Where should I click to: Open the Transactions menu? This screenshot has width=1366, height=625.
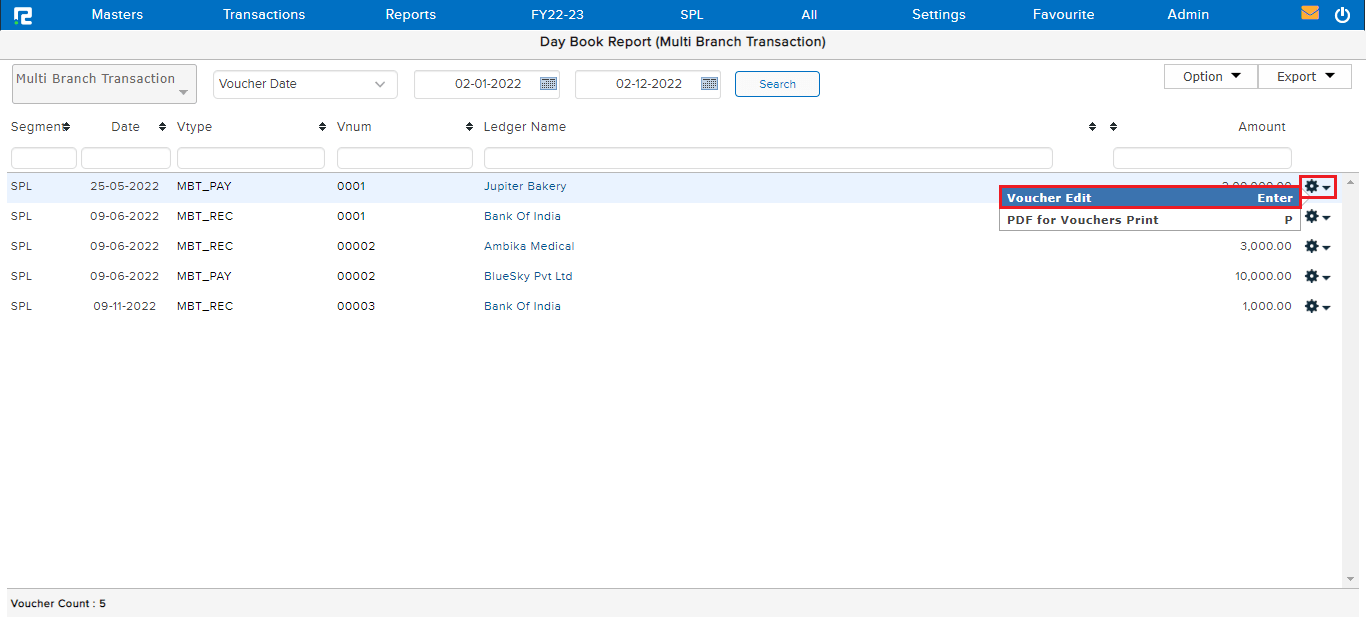264,15
